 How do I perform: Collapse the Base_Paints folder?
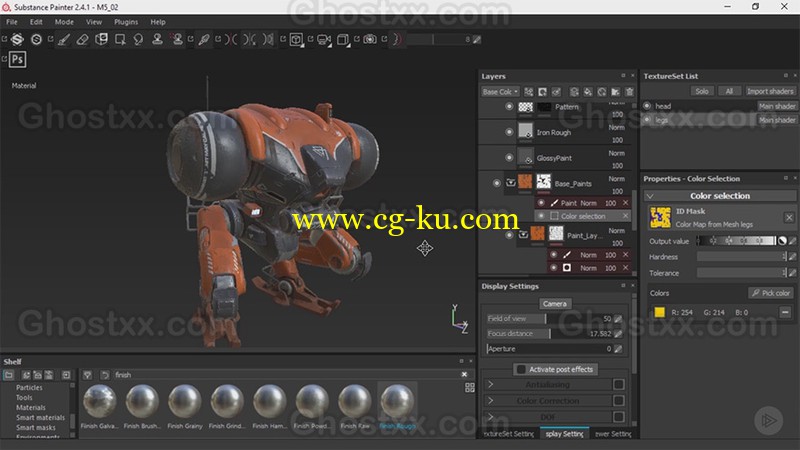(x=511, y=183)
